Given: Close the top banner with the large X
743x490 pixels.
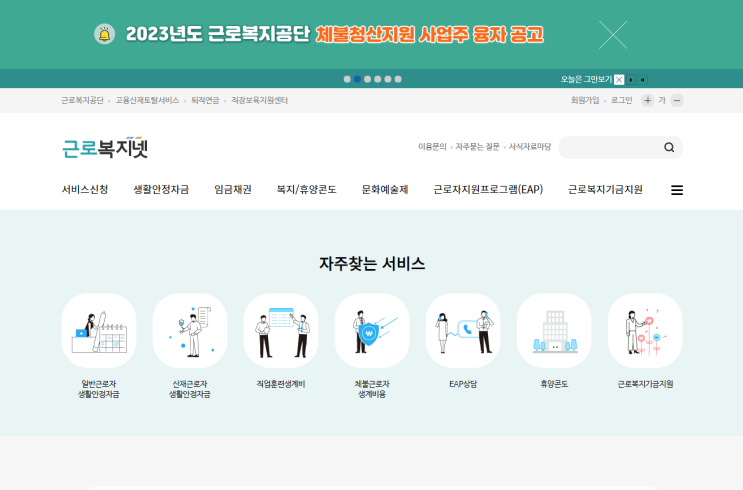Looking at the screenshot, I should point(613,35).
